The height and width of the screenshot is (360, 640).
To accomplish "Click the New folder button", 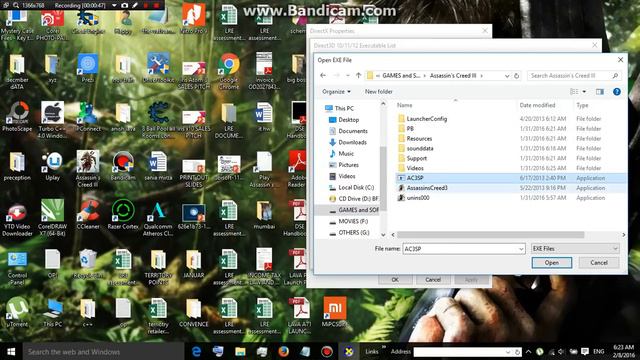I will coord(378,91).
